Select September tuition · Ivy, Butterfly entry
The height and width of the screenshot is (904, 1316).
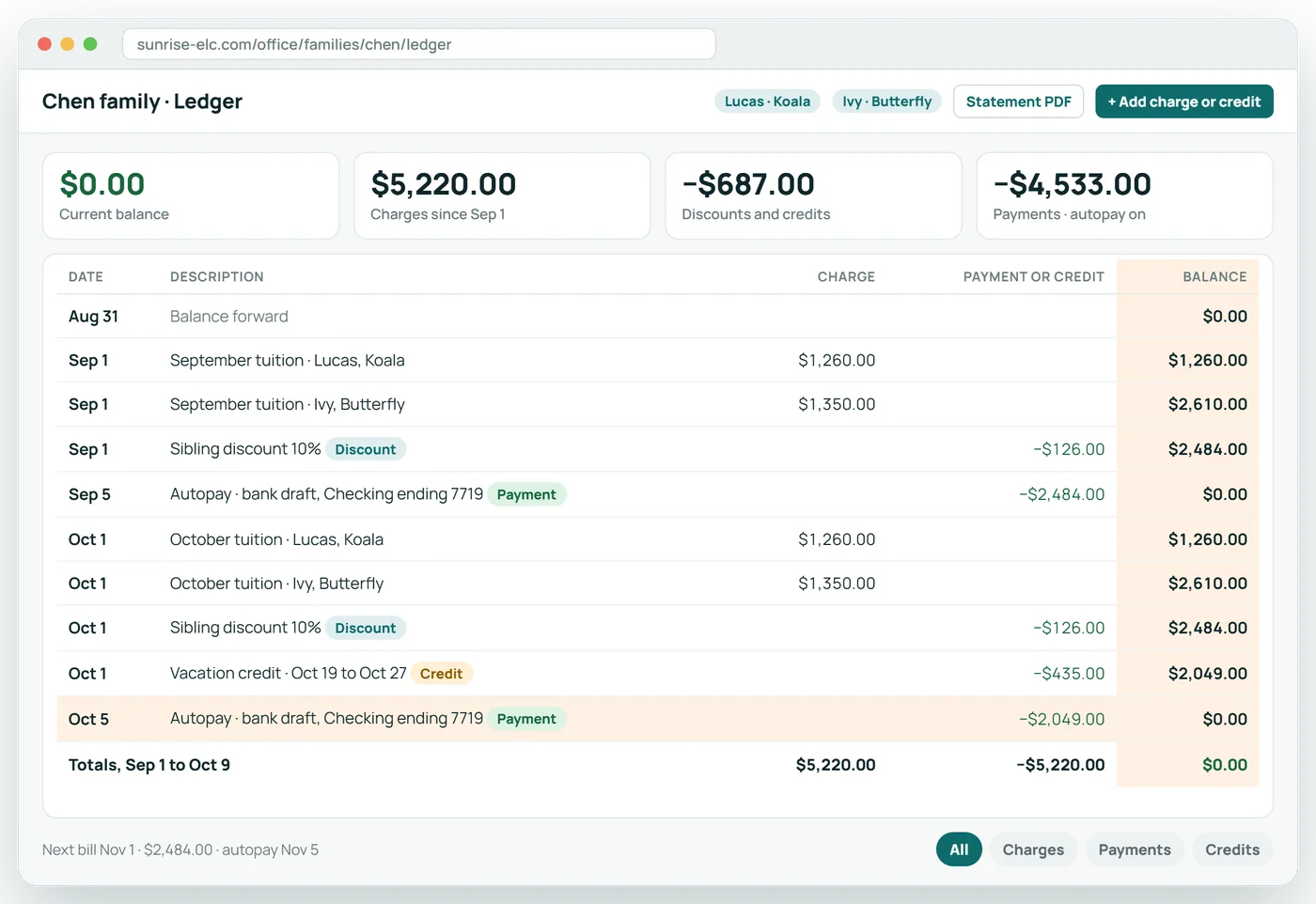(288, 405)
